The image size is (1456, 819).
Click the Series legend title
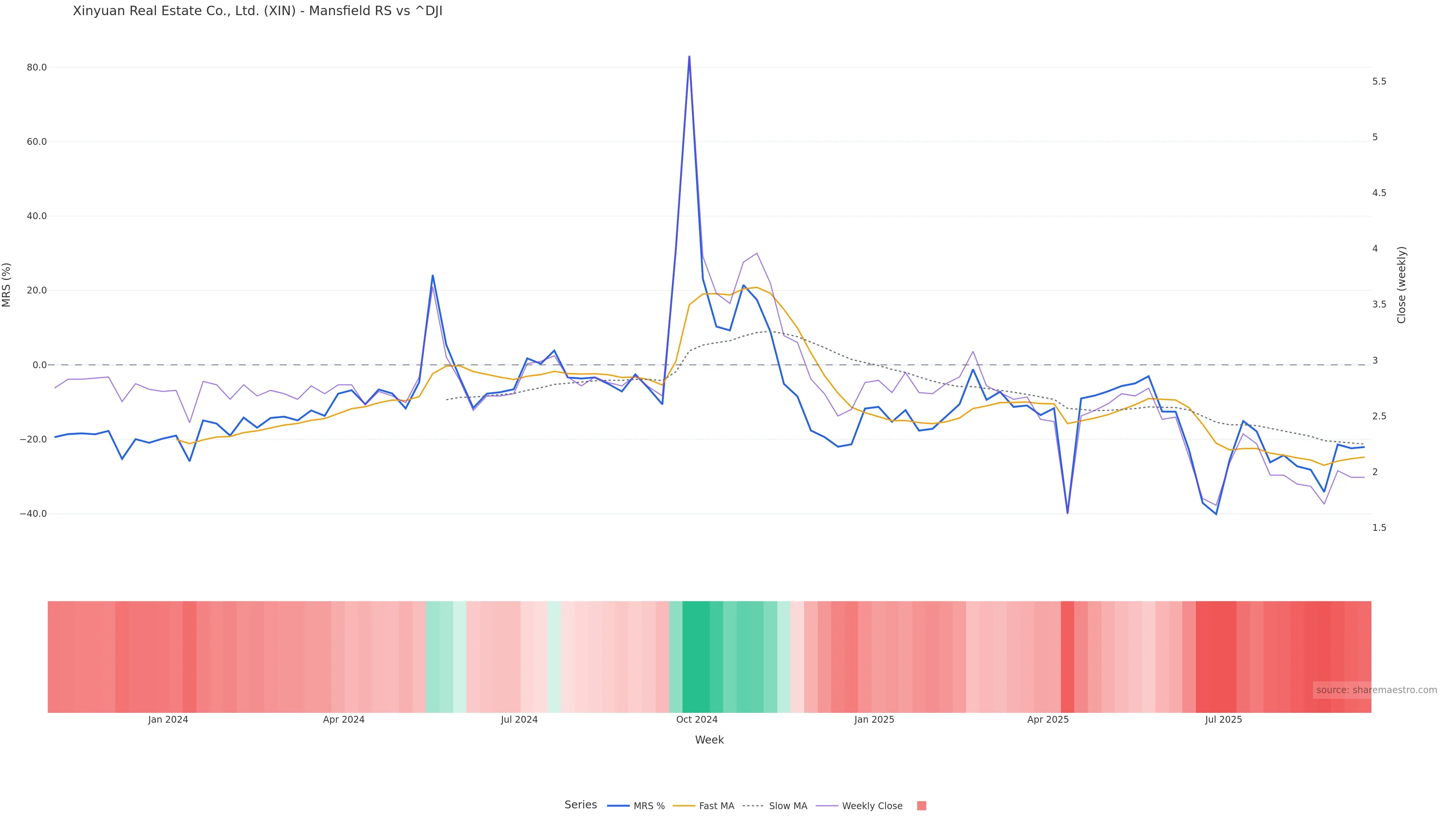click(x=581, y=805)
